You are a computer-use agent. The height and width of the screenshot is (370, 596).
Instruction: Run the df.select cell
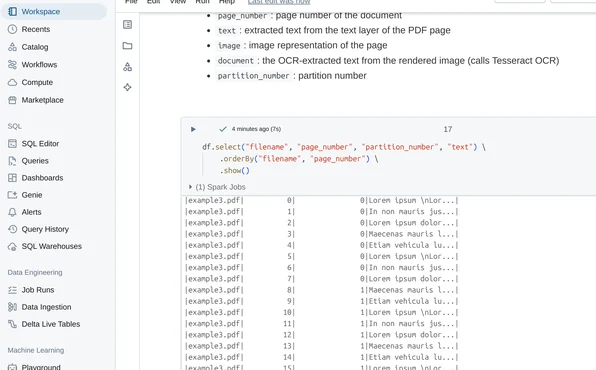coord(193,129)
